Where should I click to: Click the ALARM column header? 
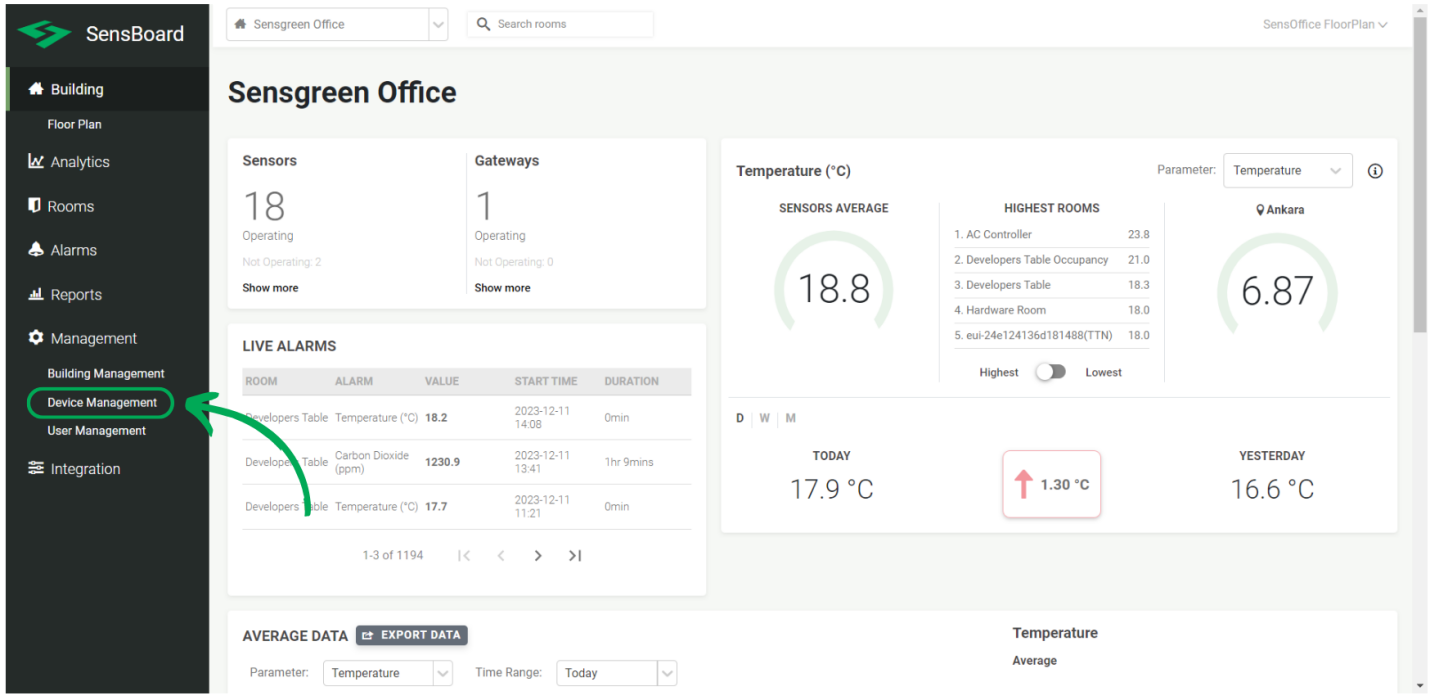click(354, 382)
